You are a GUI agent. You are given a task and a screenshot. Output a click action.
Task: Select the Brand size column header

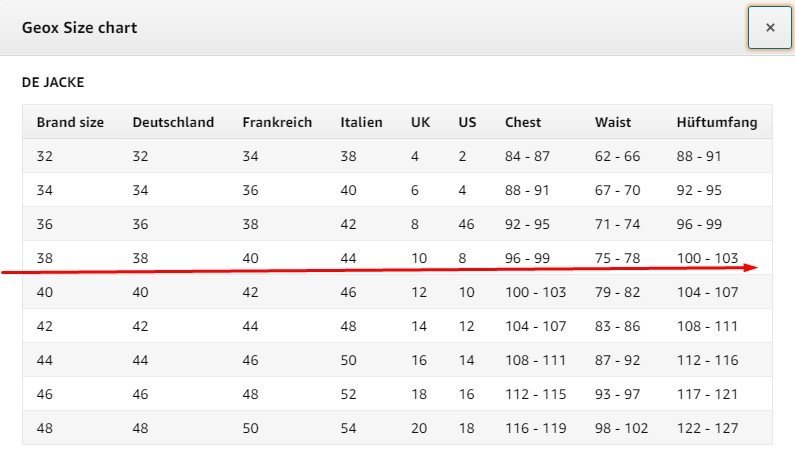tap(70, 122)
